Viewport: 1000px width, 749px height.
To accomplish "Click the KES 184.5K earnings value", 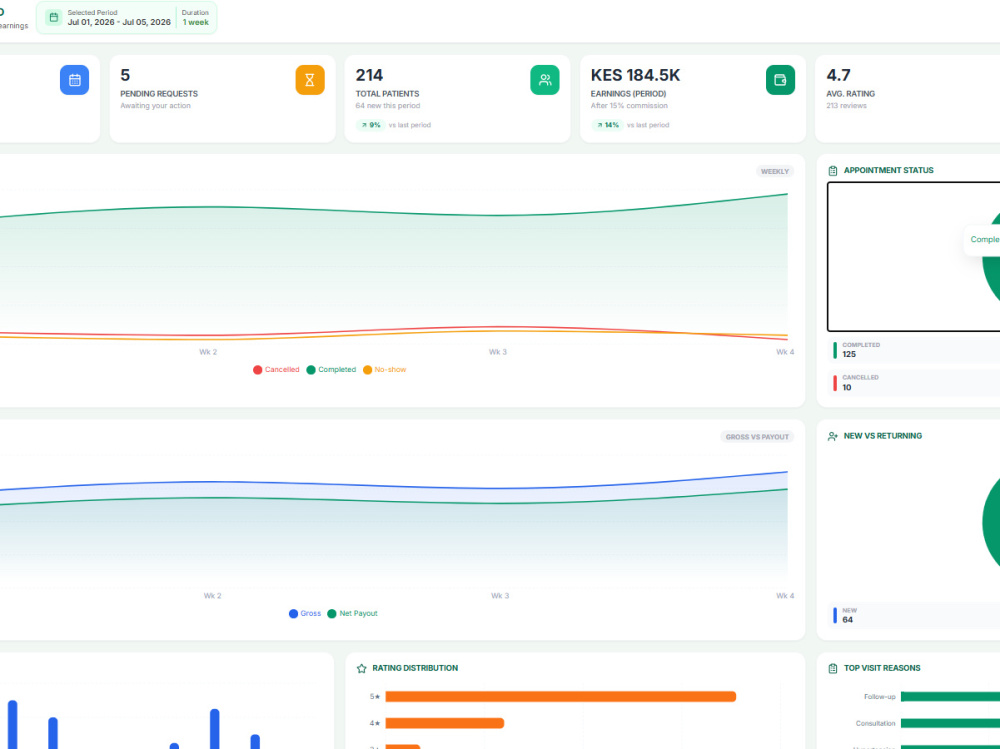I will [635, 75].
